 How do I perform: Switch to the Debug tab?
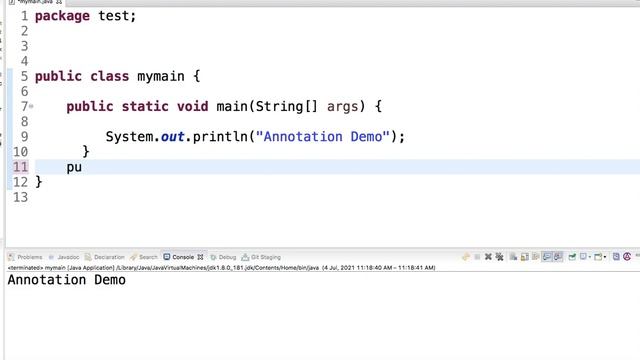point(227,257)
